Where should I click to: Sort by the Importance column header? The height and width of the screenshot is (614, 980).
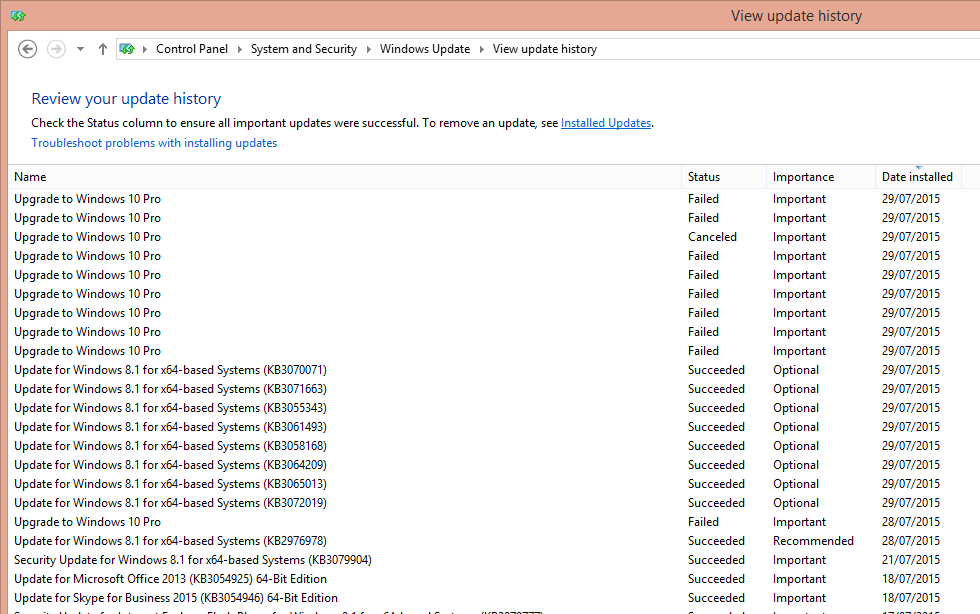(x=821, y=177)
